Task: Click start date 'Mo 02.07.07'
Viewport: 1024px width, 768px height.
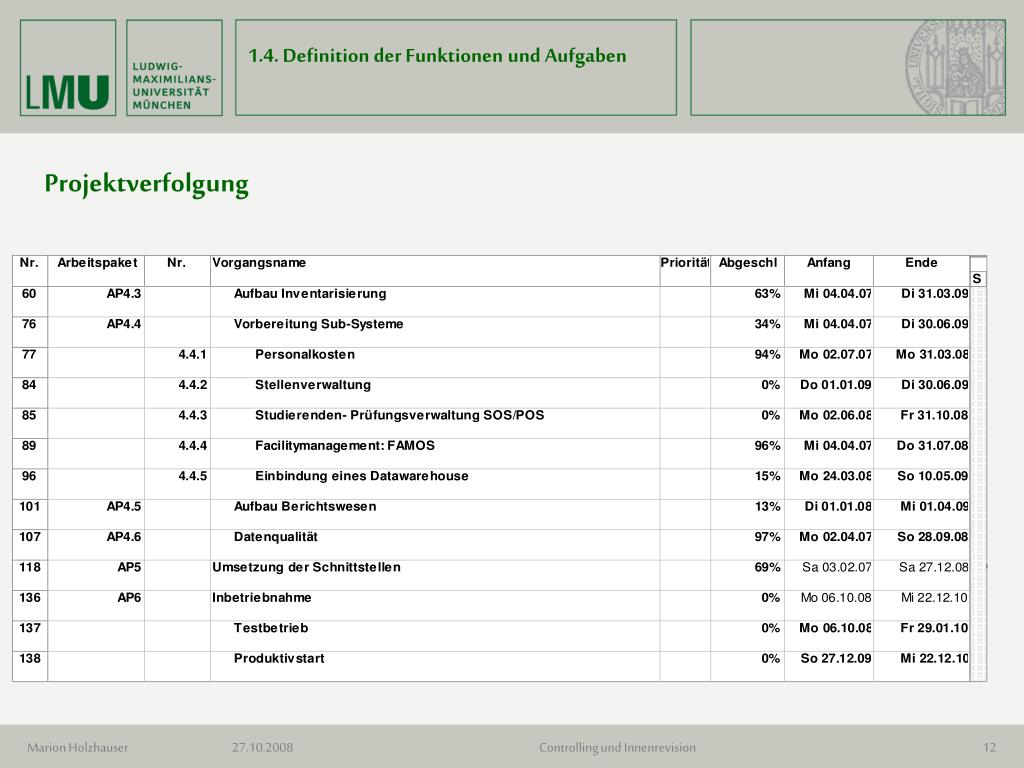Action: pyautogui.click(x=835, y=355)
